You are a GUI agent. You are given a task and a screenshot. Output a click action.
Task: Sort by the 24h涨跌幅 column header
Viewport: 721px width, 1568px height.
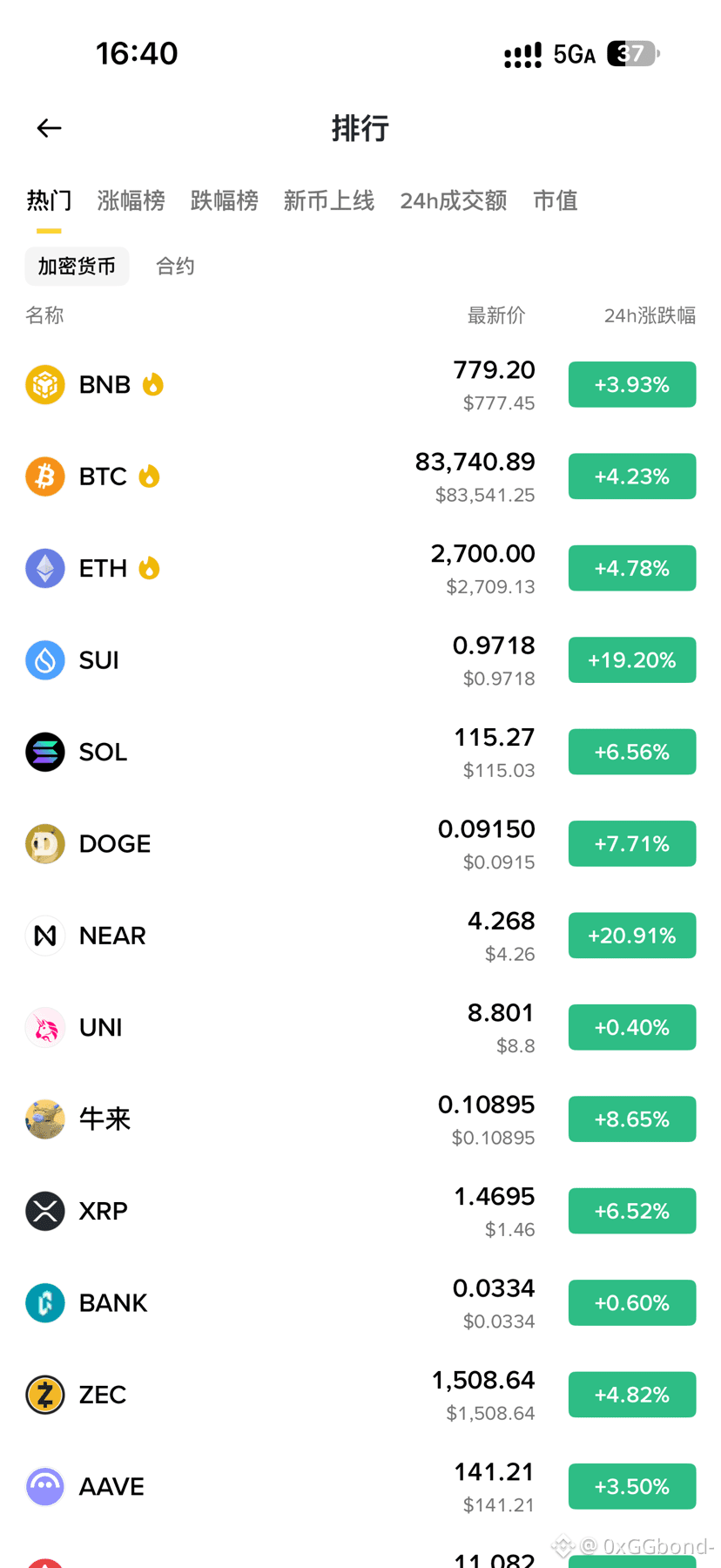[650, 315]
